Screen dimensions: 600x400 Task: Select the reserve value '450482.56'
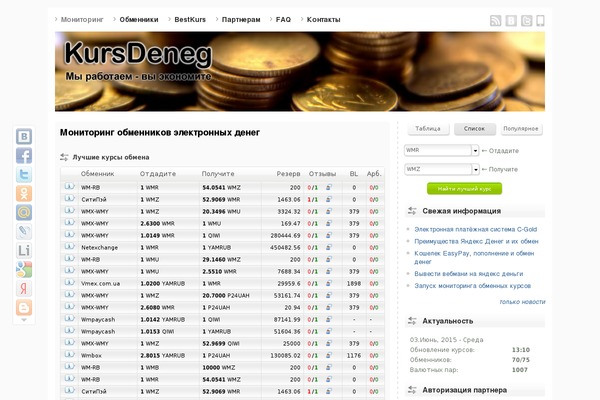[x=285, y=248]
